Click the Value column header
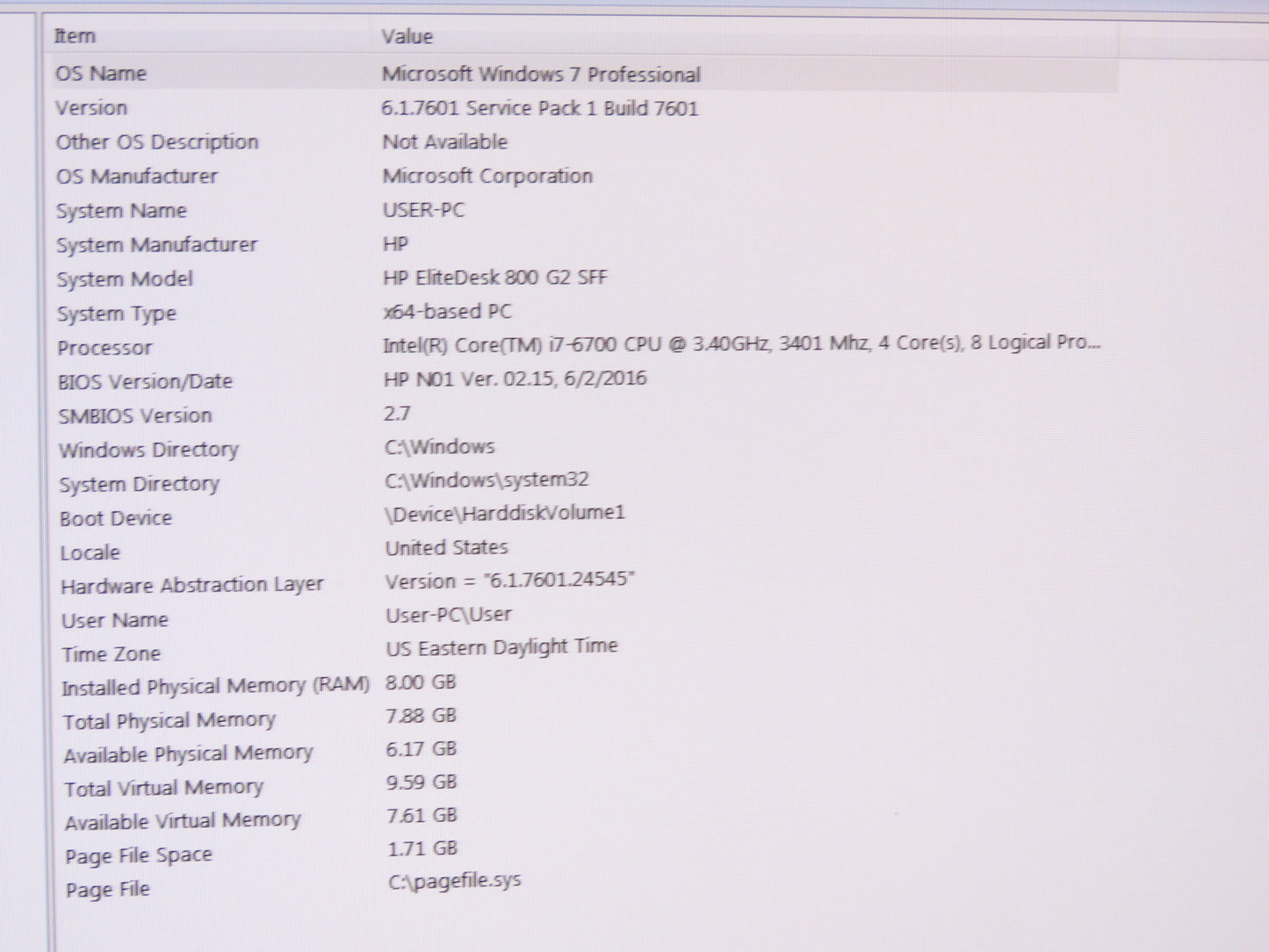Screen dimensions: 1269x952 407,36
